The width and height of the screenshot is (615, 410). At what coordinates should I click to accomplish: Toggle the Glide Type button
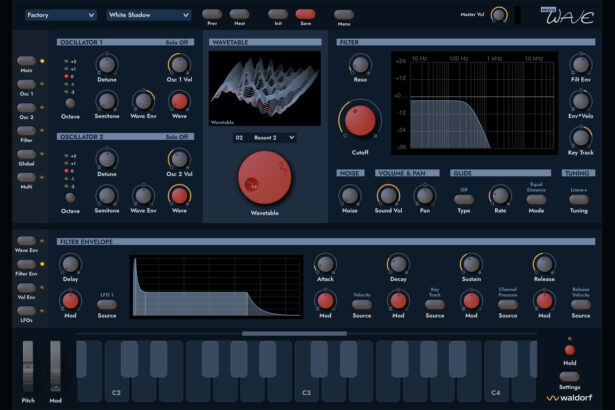464,200
